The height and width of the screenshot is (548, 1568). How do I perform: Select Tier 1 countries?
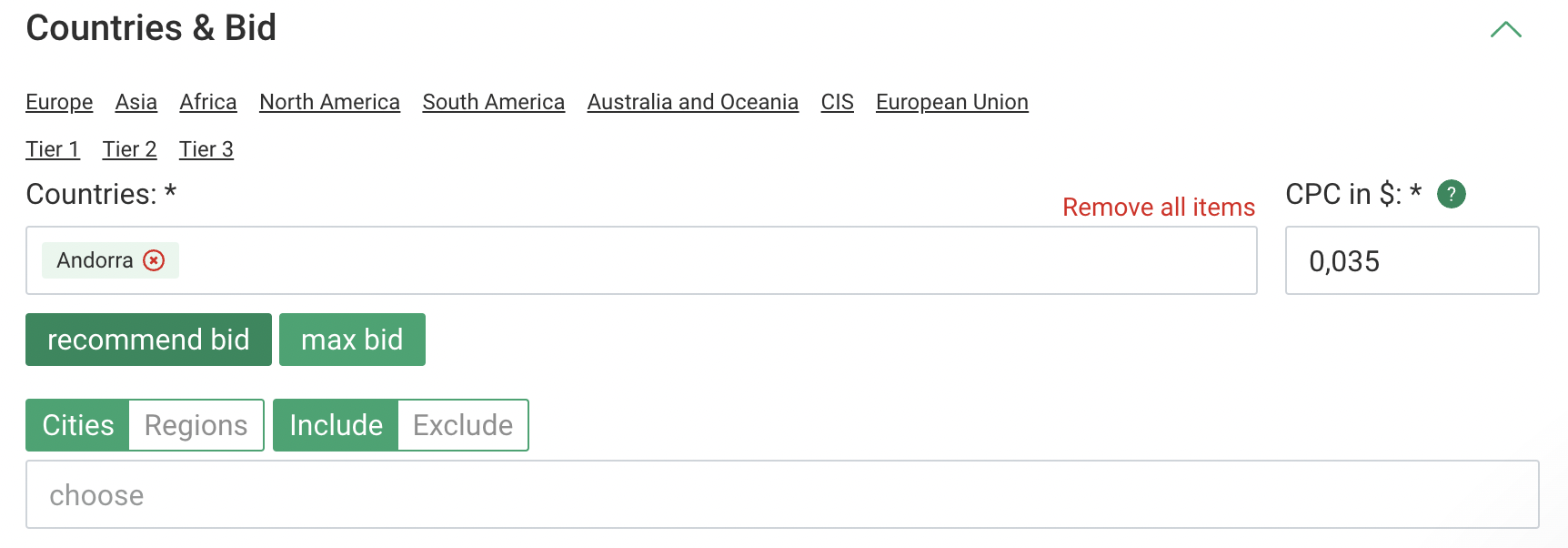pos(53,149)
